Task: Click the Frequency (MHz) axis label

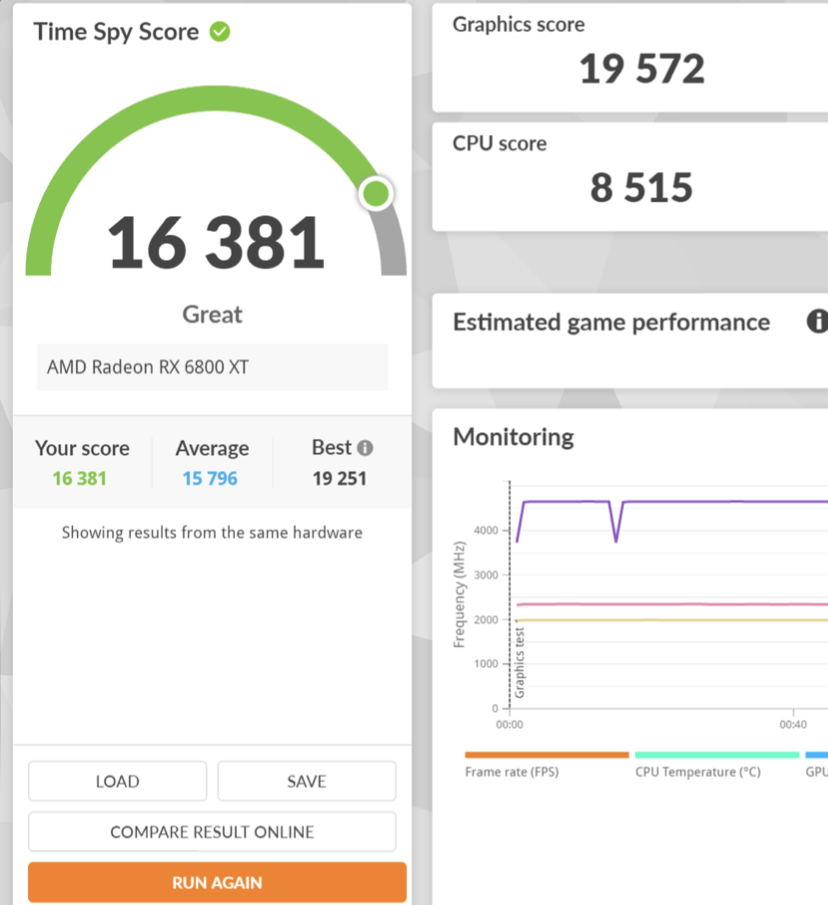Action: [x=459, y=594]
